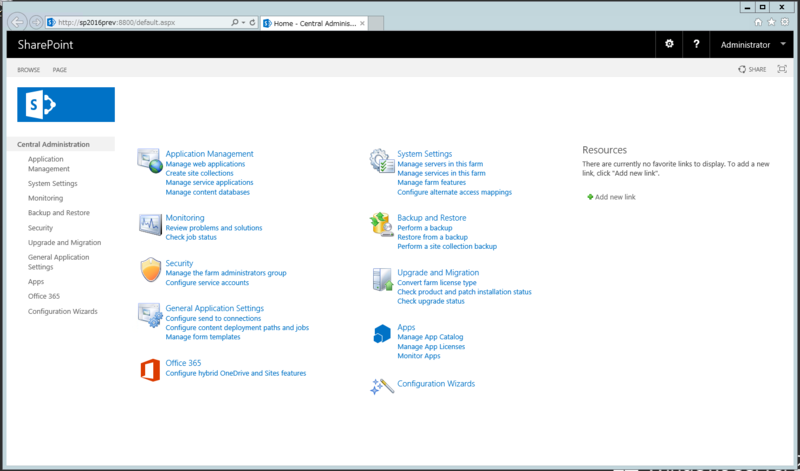The width and height of the screenshot is (800, 471).
Task: Open the help question mark icon
Action: tap(696, 44)
